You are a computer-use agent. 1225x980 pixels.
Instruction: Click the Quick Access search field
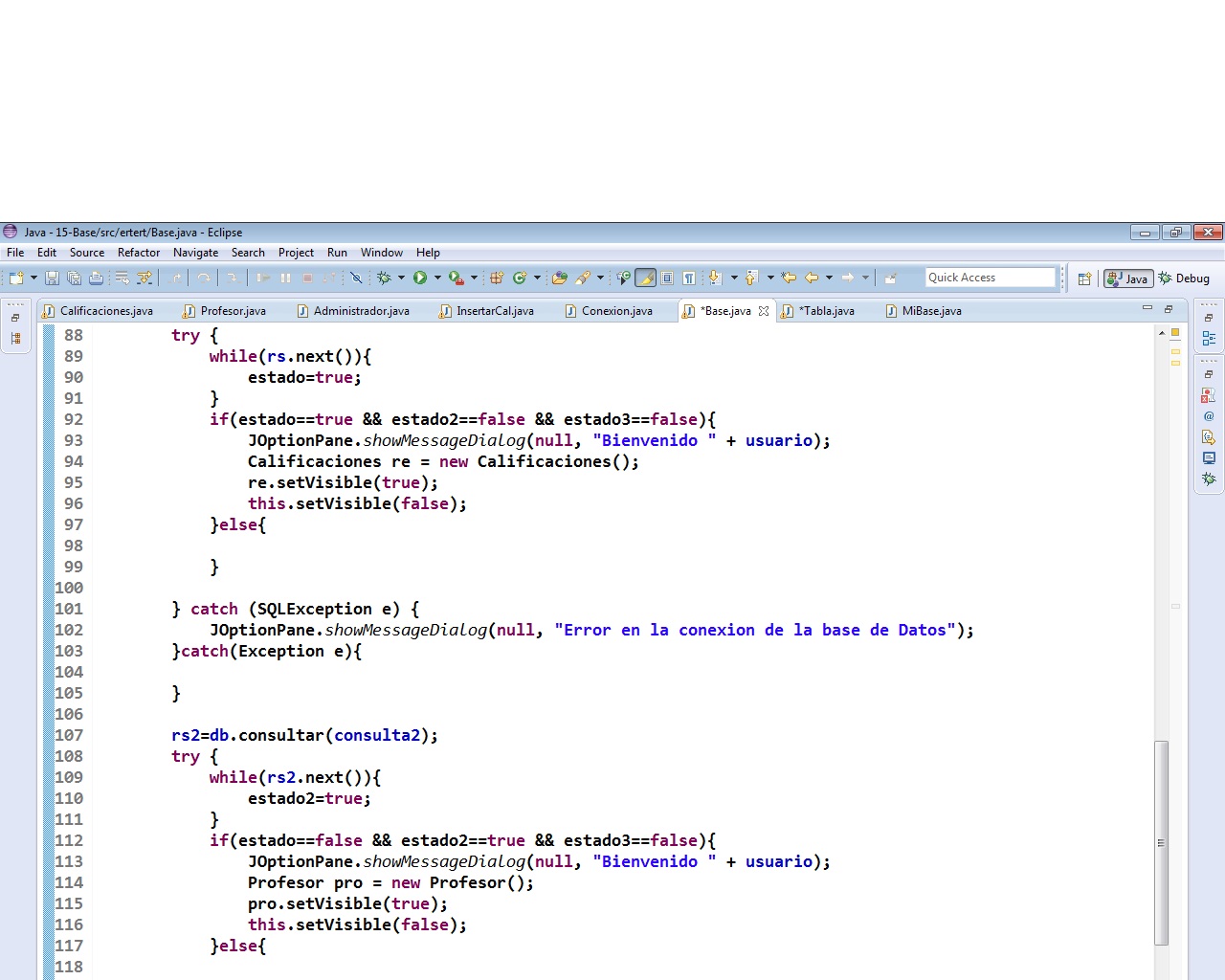990,278
